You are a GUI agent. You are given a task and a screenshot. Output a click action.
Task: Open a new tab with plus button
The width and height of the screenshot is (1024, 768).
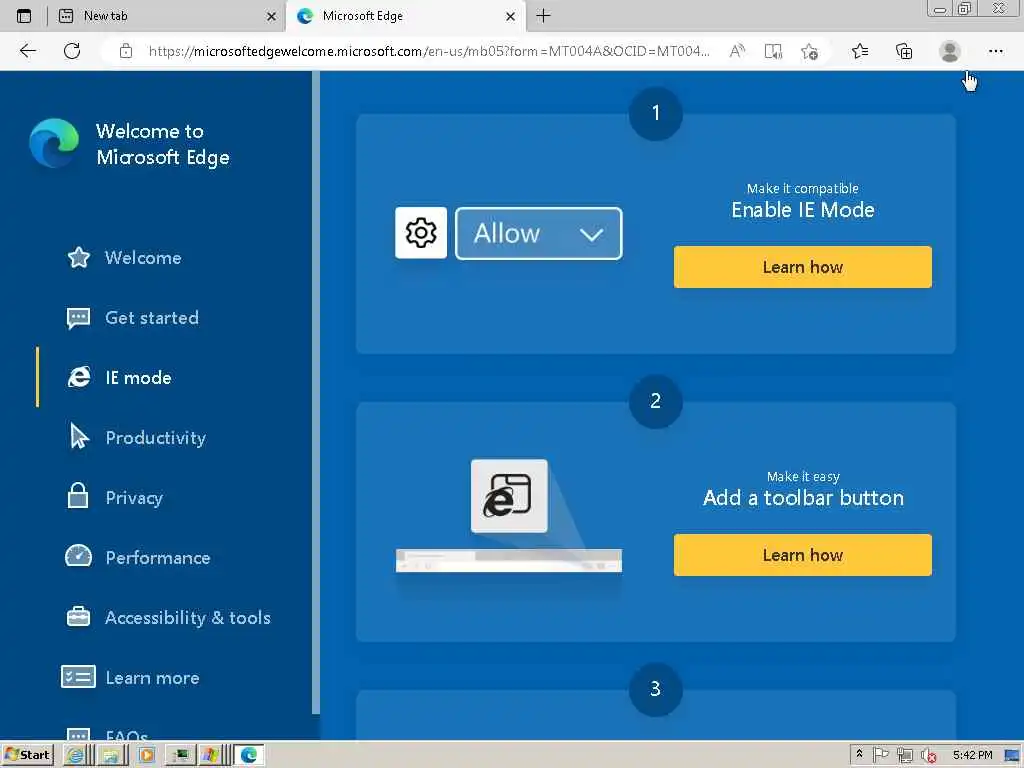click(543, 16)
